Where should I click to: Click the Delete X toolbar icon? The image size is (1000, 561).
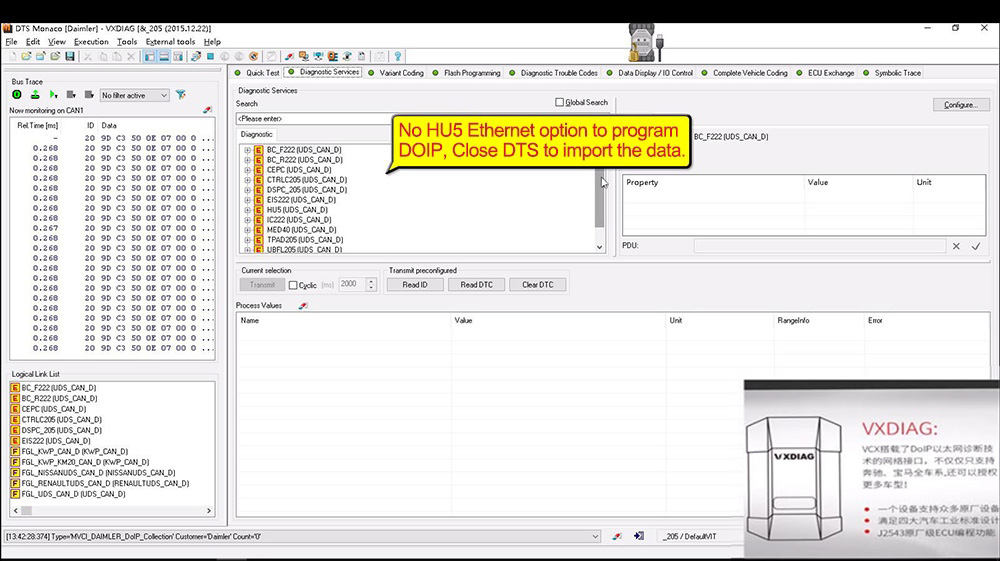tap(131, 57)
